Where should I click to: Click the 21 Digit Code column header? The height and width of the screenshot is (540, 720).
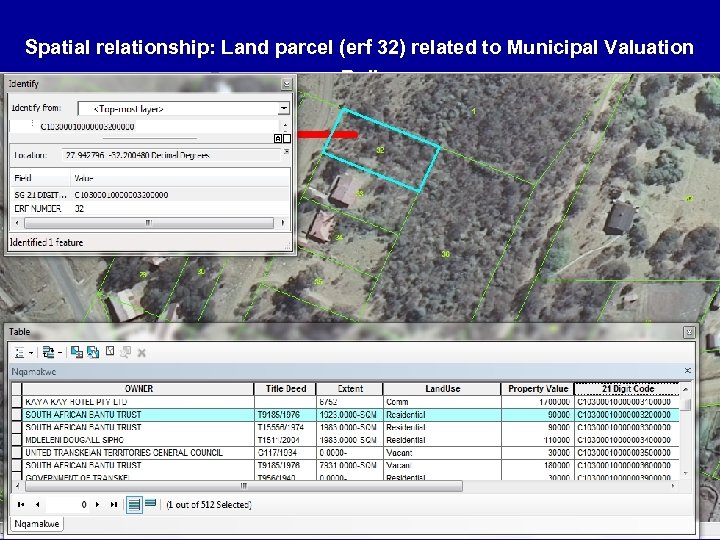click(627, 388)
